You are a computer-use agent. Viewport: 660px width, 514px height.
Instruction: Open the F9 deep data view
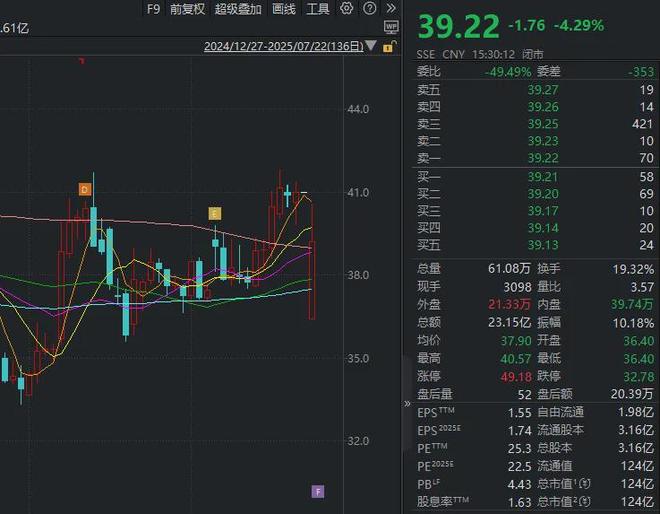click(153, 9)
